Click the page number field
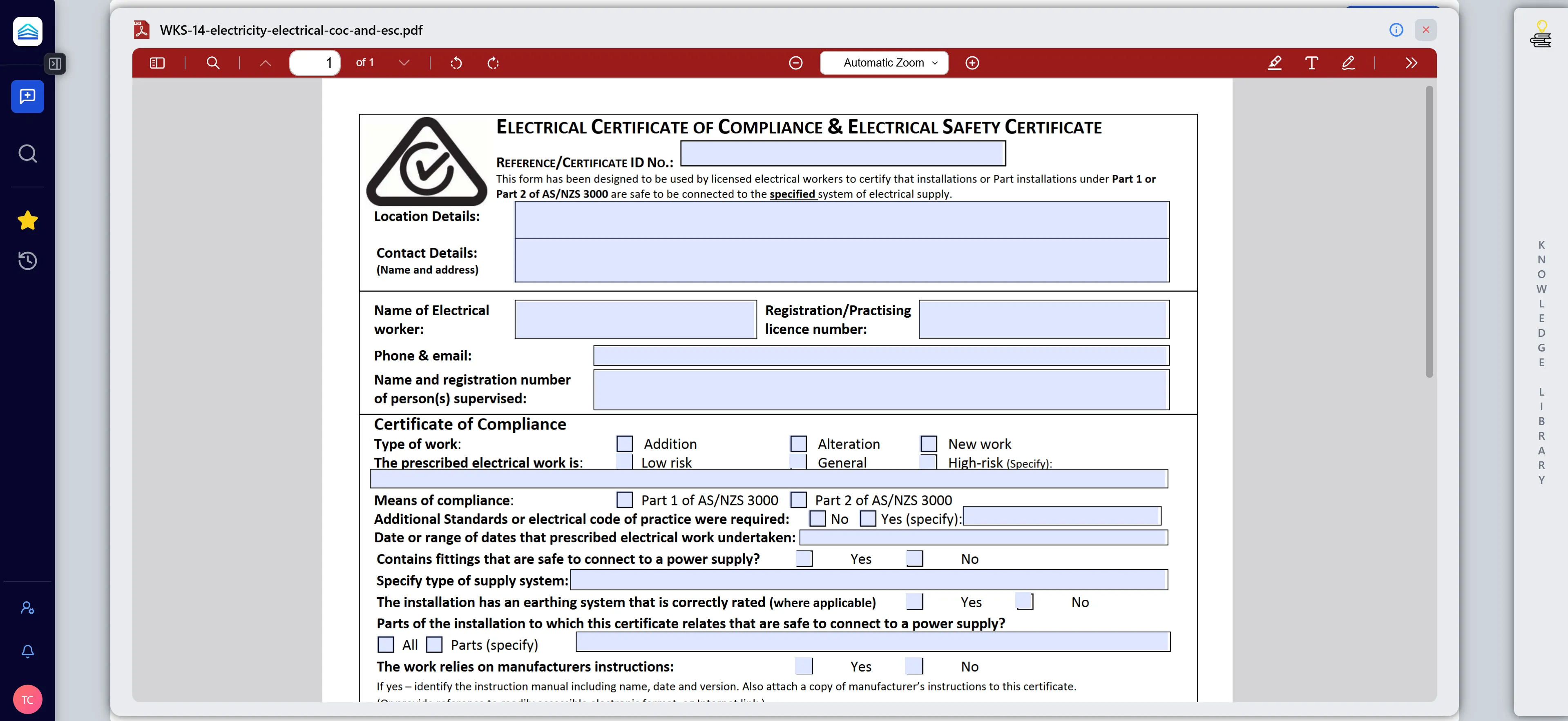 tap(315, 63)
